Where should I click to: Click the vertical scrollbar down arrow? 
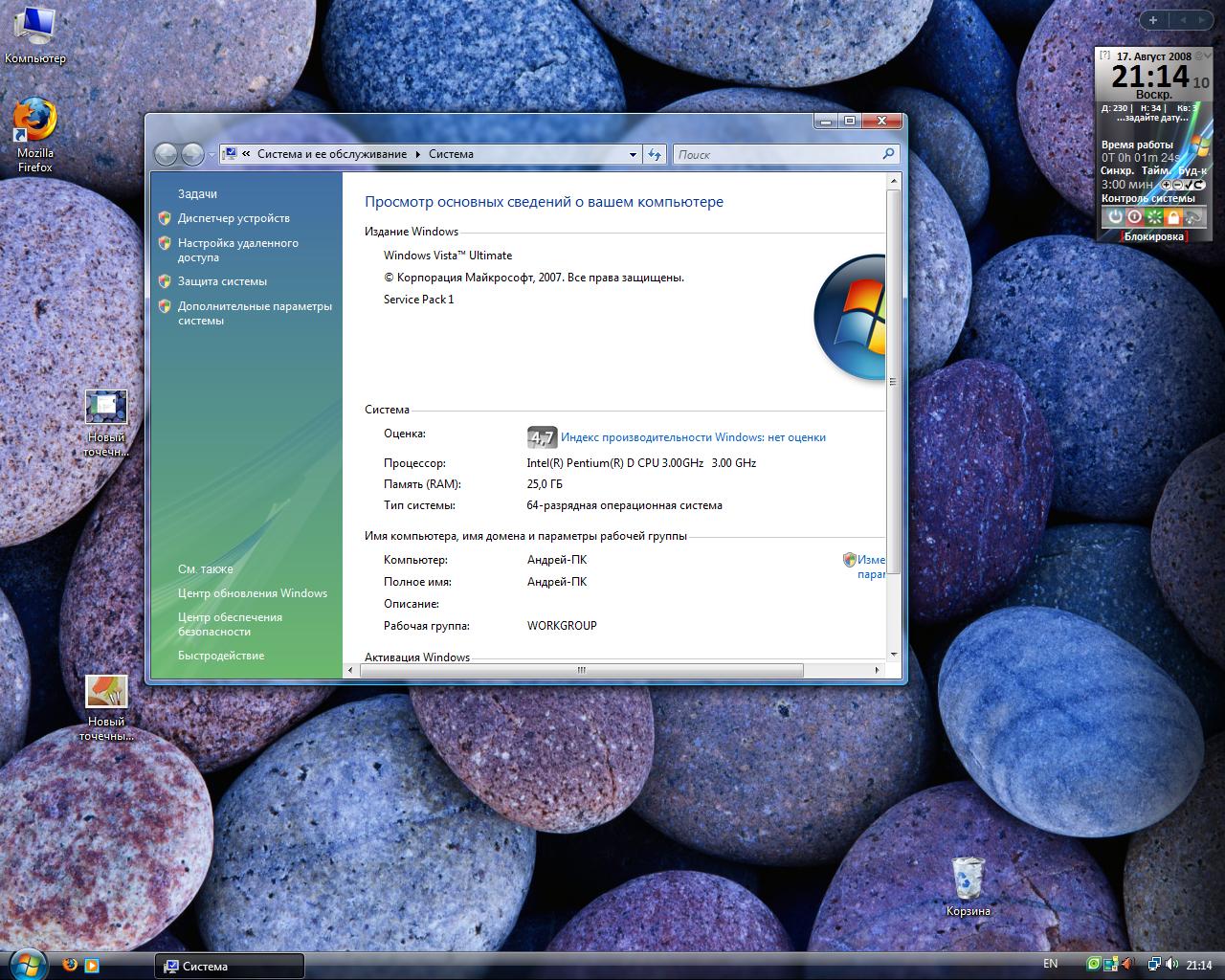pos(894,655)
